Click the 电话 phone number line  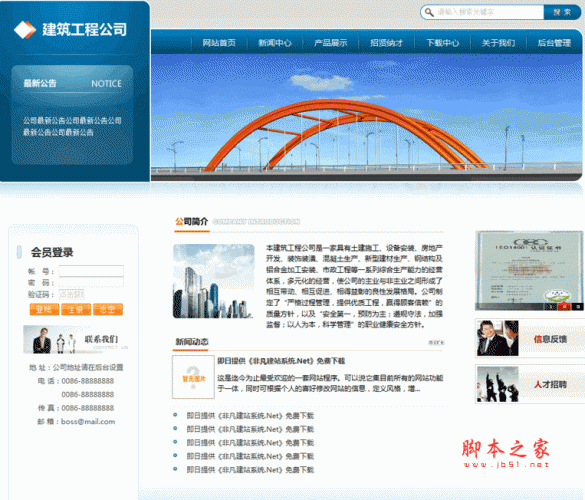[76, 381]
